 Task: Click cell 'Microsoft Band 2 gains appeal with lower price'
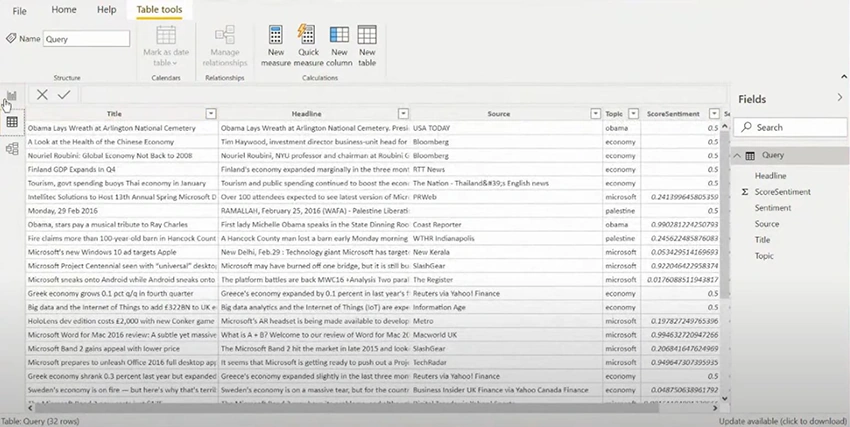click(x=122, y=348)
